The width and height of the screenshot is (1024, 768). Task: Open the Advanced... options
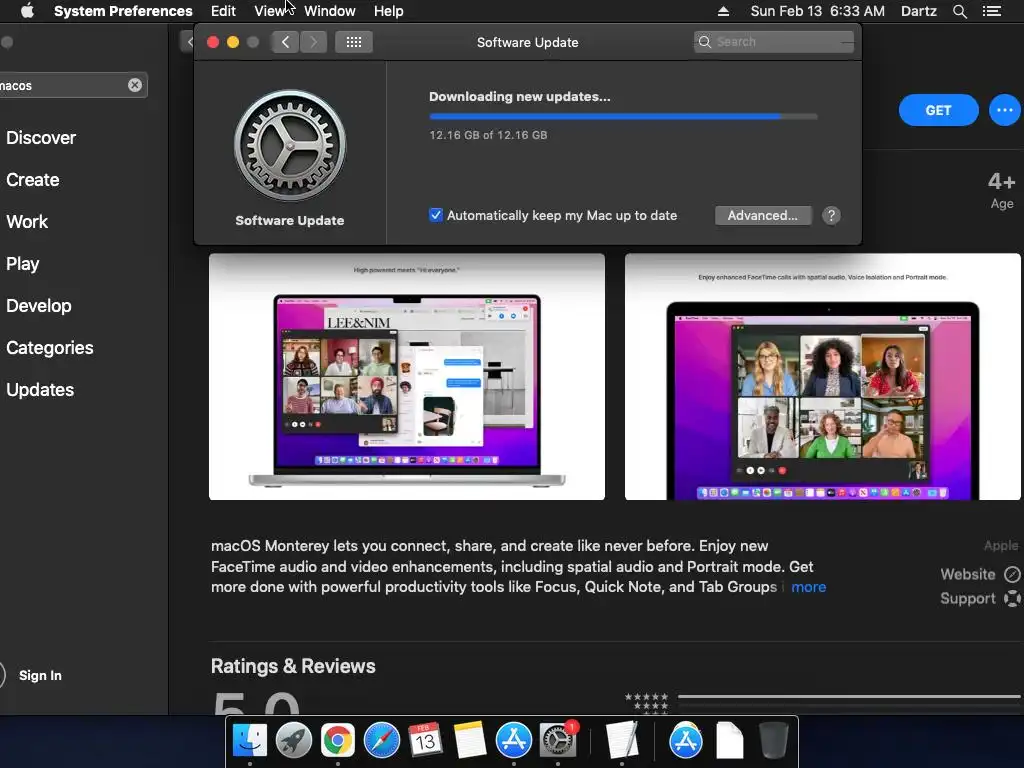(763, 216)
